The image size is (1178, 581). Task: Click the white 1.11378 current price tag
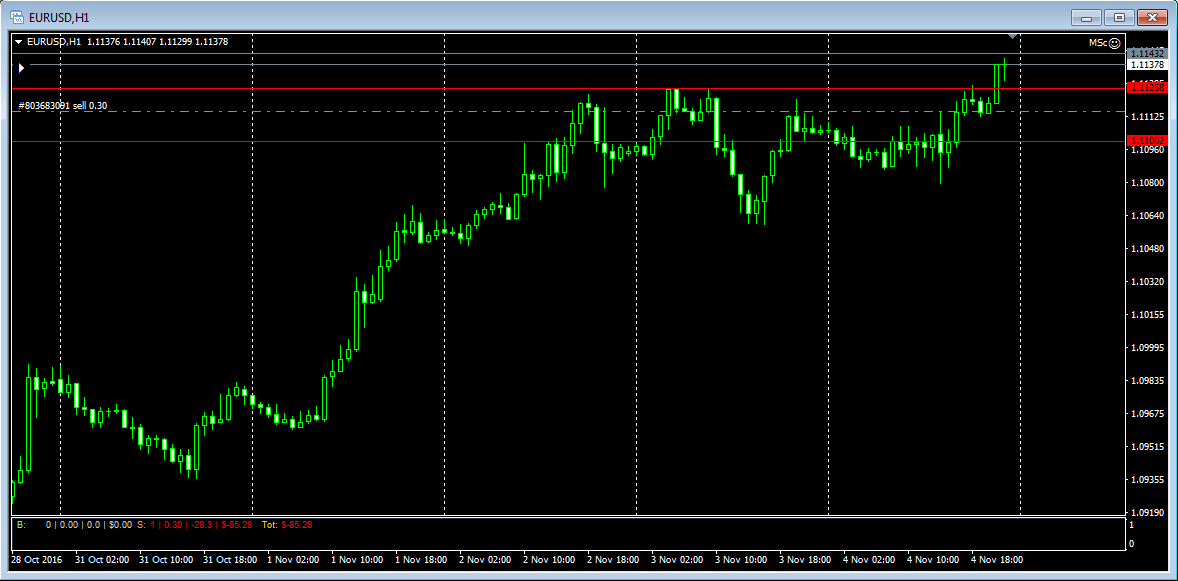1146,65
